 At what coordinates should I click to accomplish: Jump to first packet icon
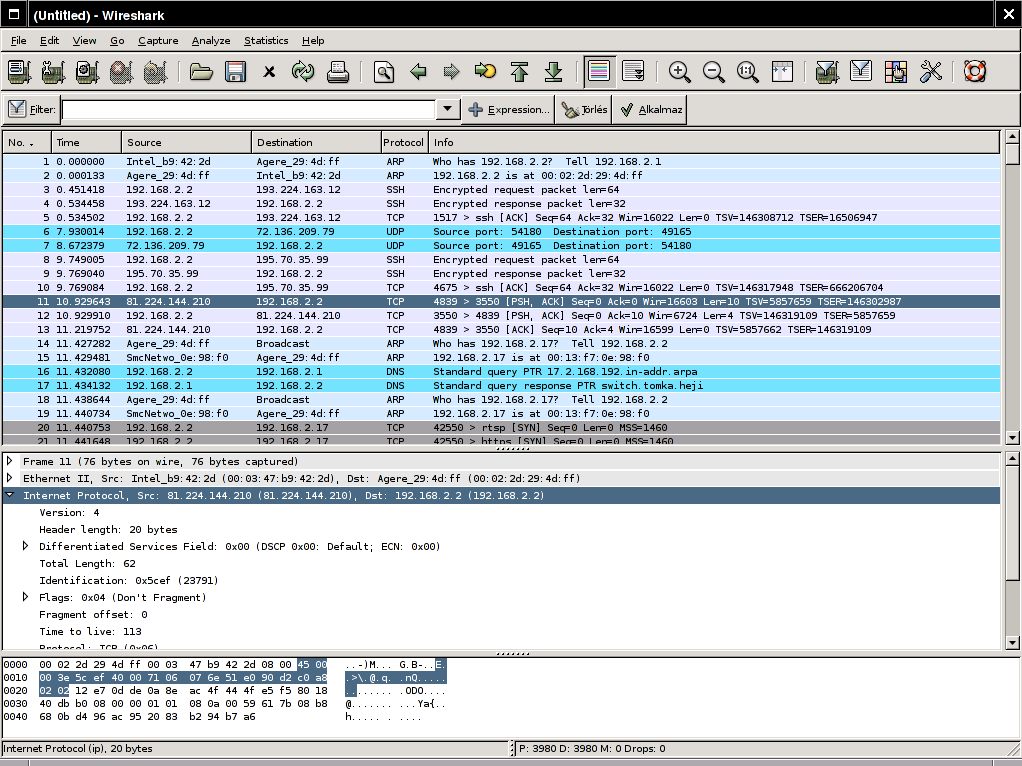(519, 72)
